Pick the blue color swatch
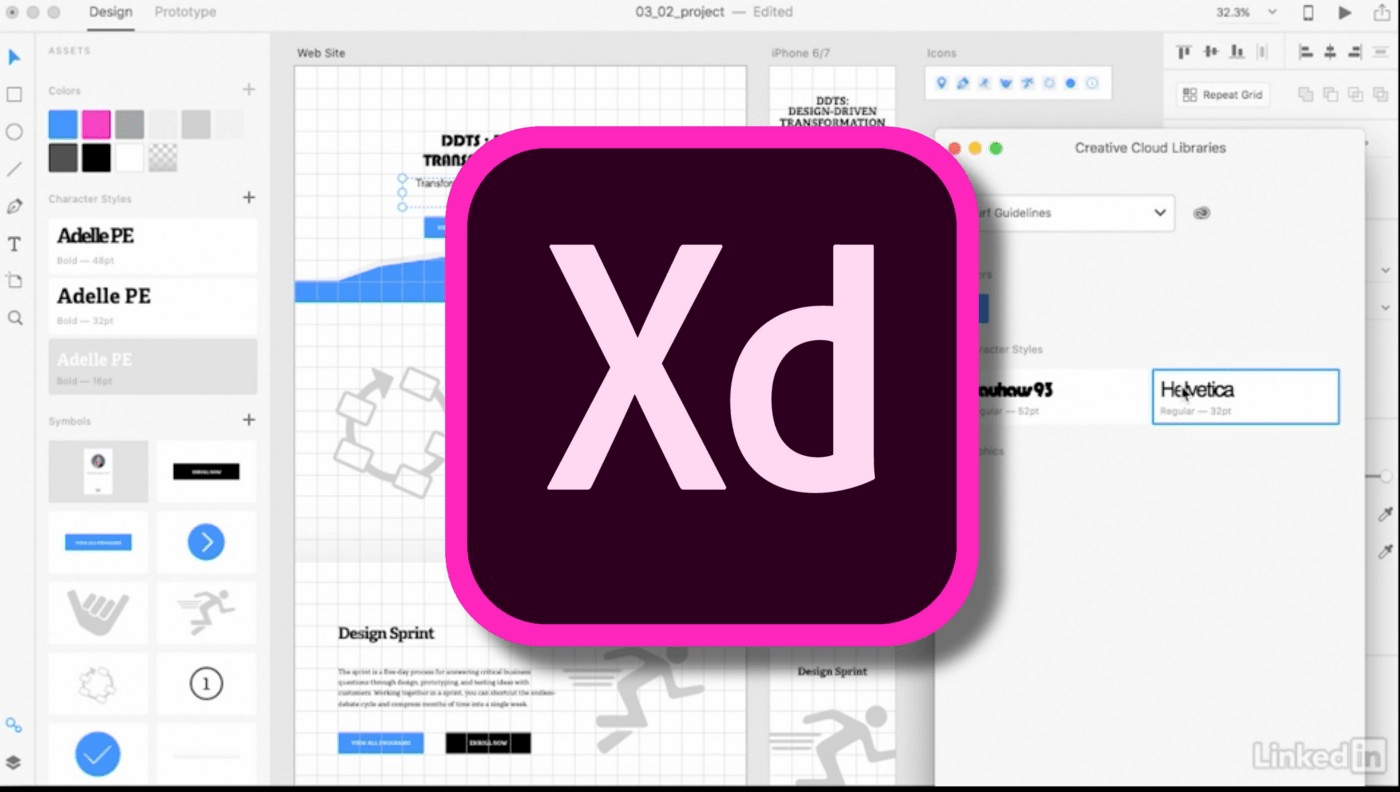Viewport: 1400px width, 792px height. (63, 124)
